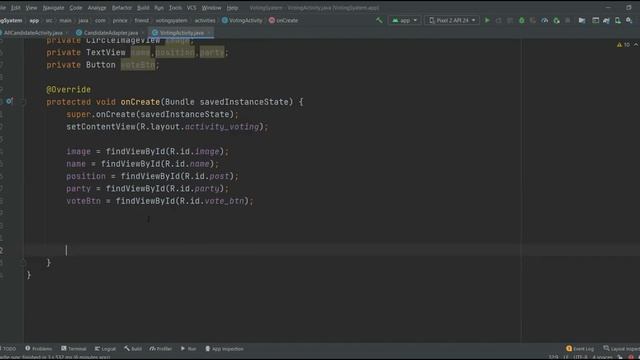640x360 pixels.
Task: Open the Pixel 2 API 24 device dropdown
Action: [452, 20]
